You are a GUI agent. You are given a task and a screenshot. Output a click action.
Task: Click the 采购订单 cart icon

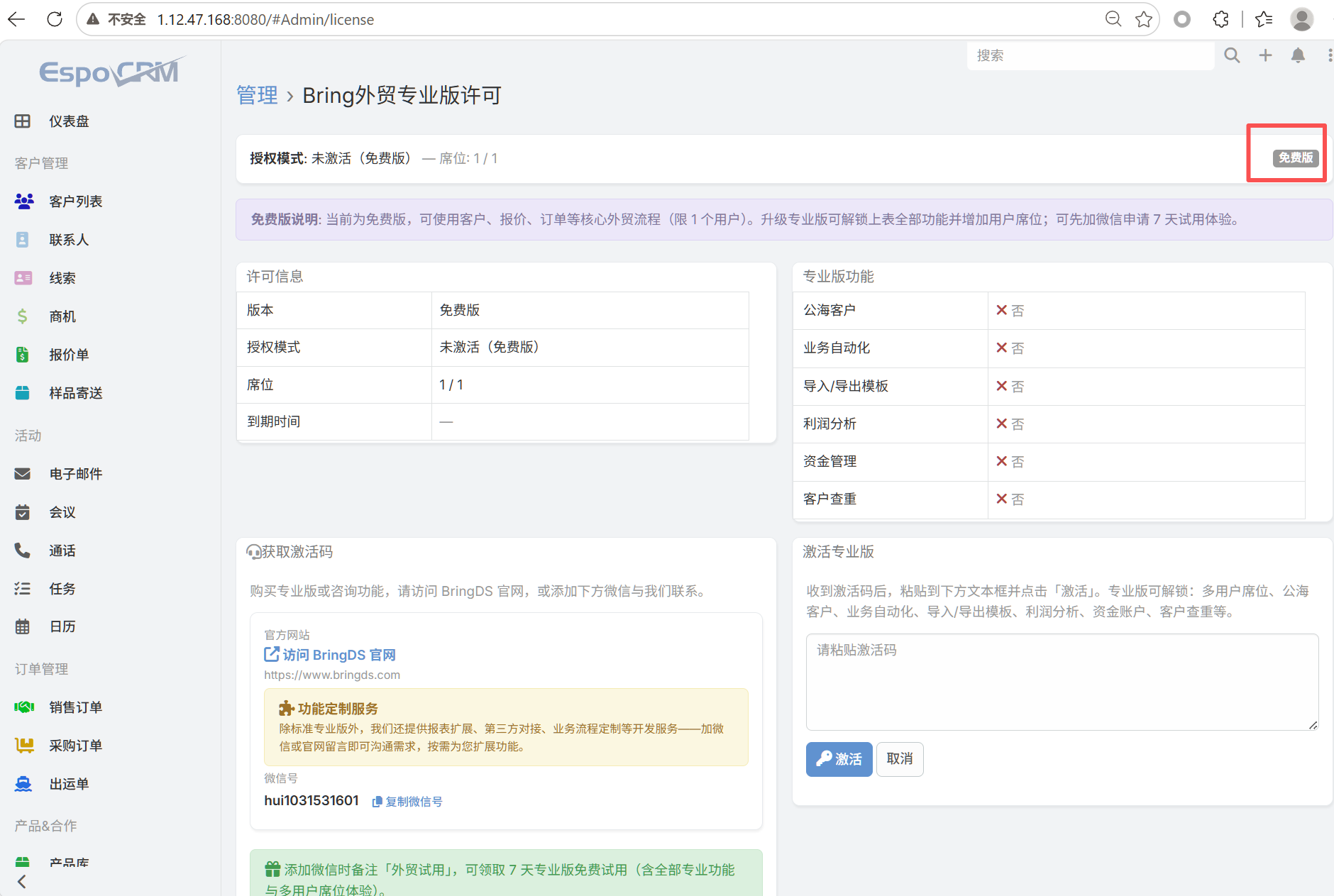click(x=24, y=746)
